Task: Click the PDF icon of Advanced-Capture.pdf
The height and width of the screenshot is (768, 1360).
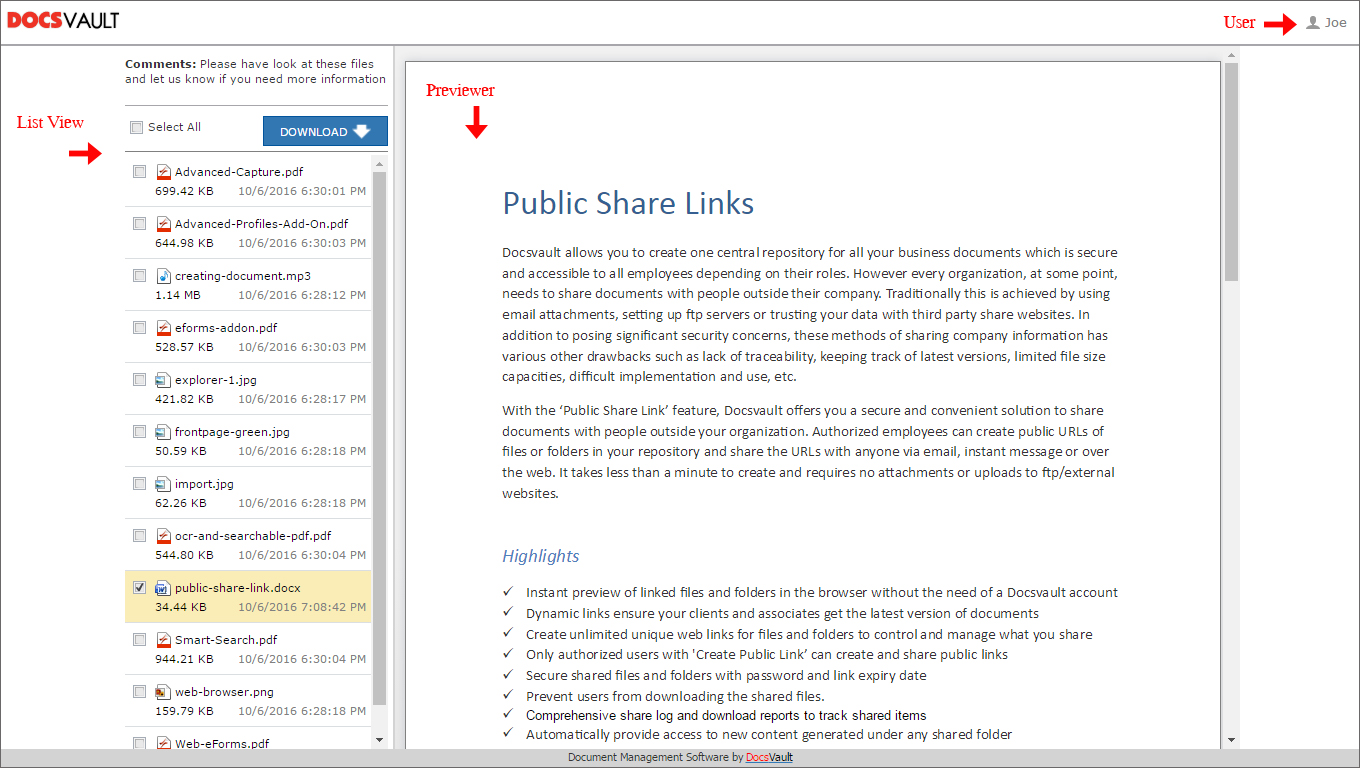Action: [x=164, y=172]
